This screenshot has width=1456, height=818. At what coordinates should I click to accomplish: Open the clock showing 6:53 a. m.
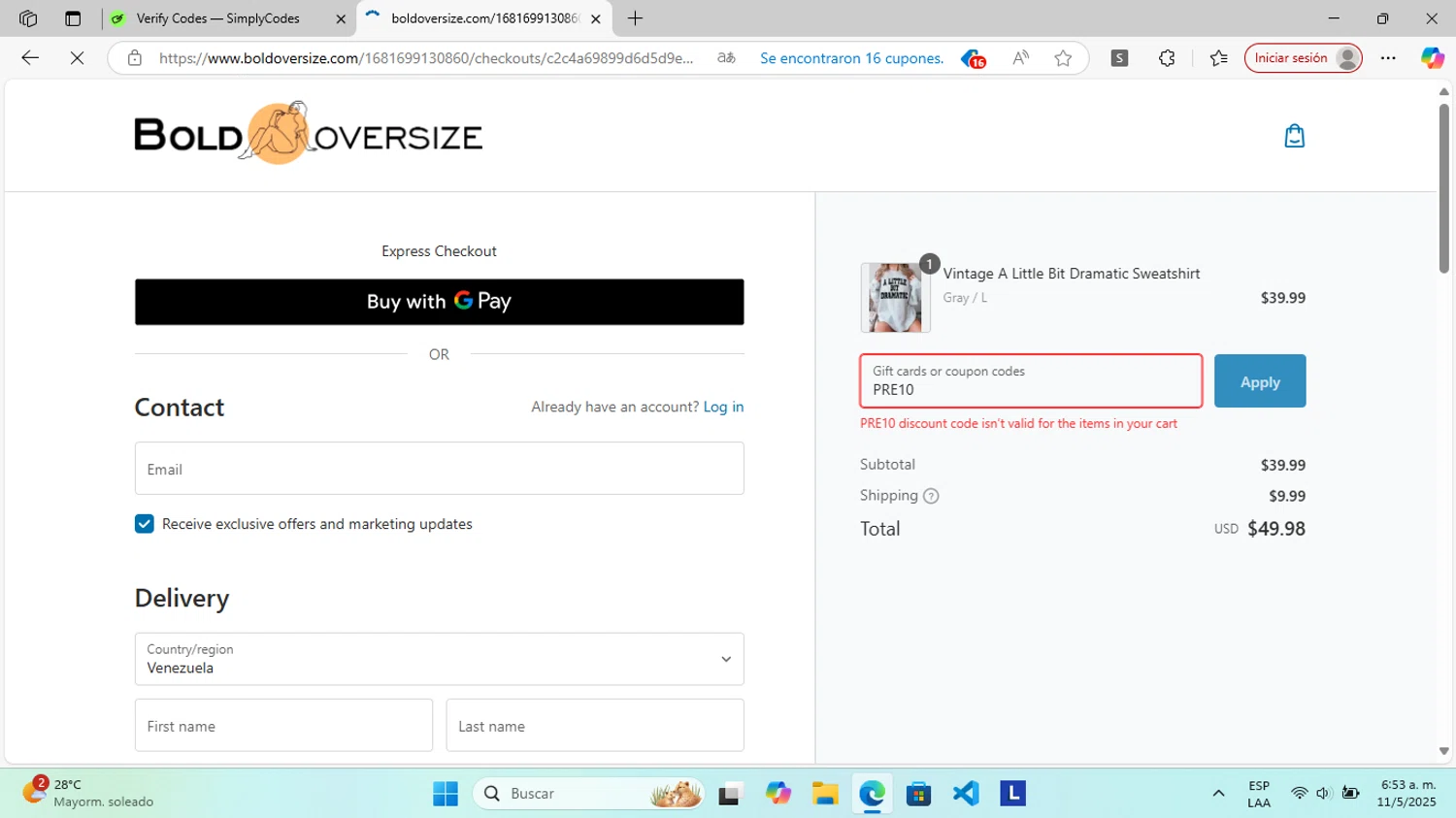coord(1406,793)
